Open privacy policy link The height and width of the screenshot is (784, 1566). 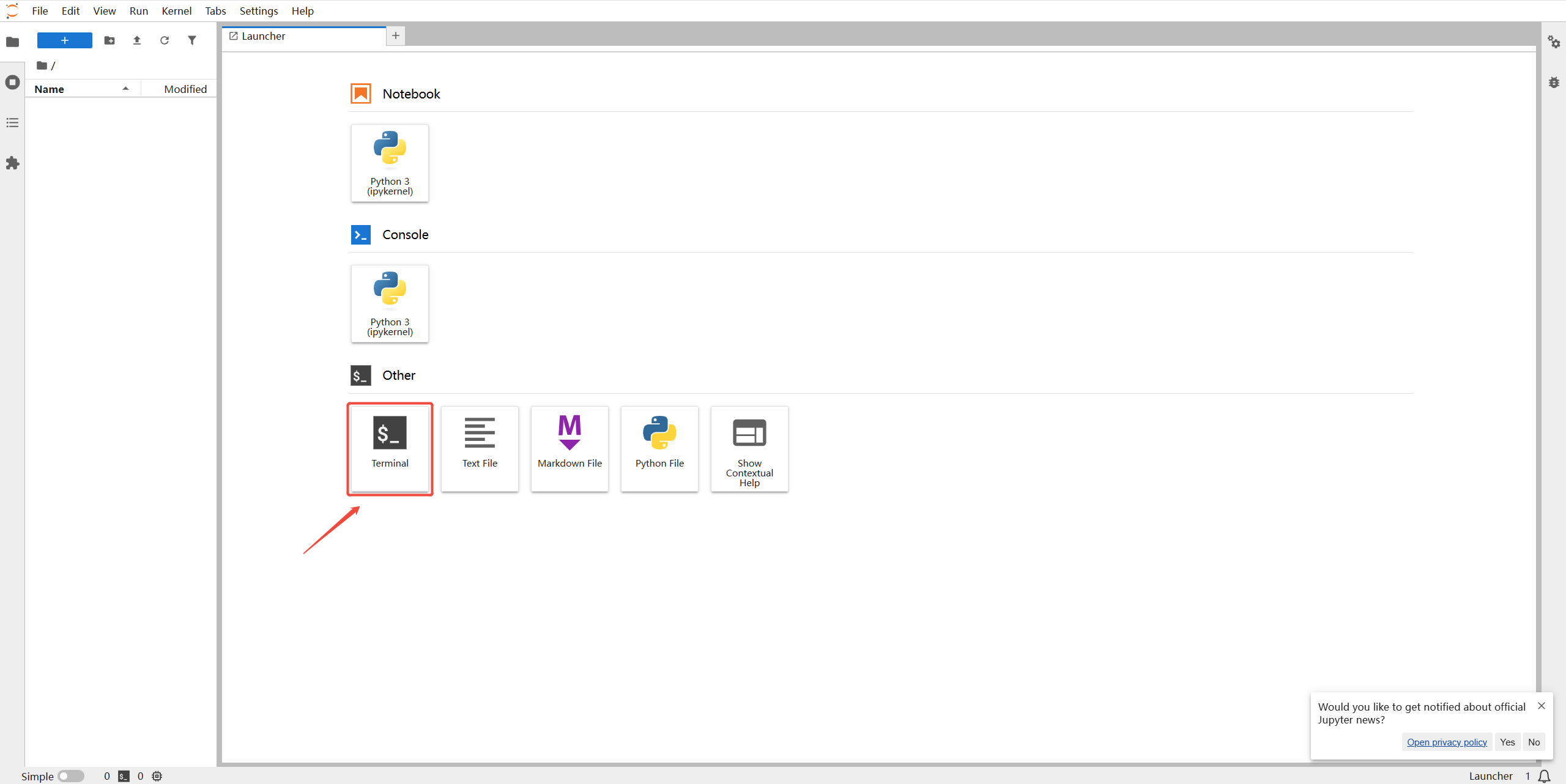[x=1447, y=742]
